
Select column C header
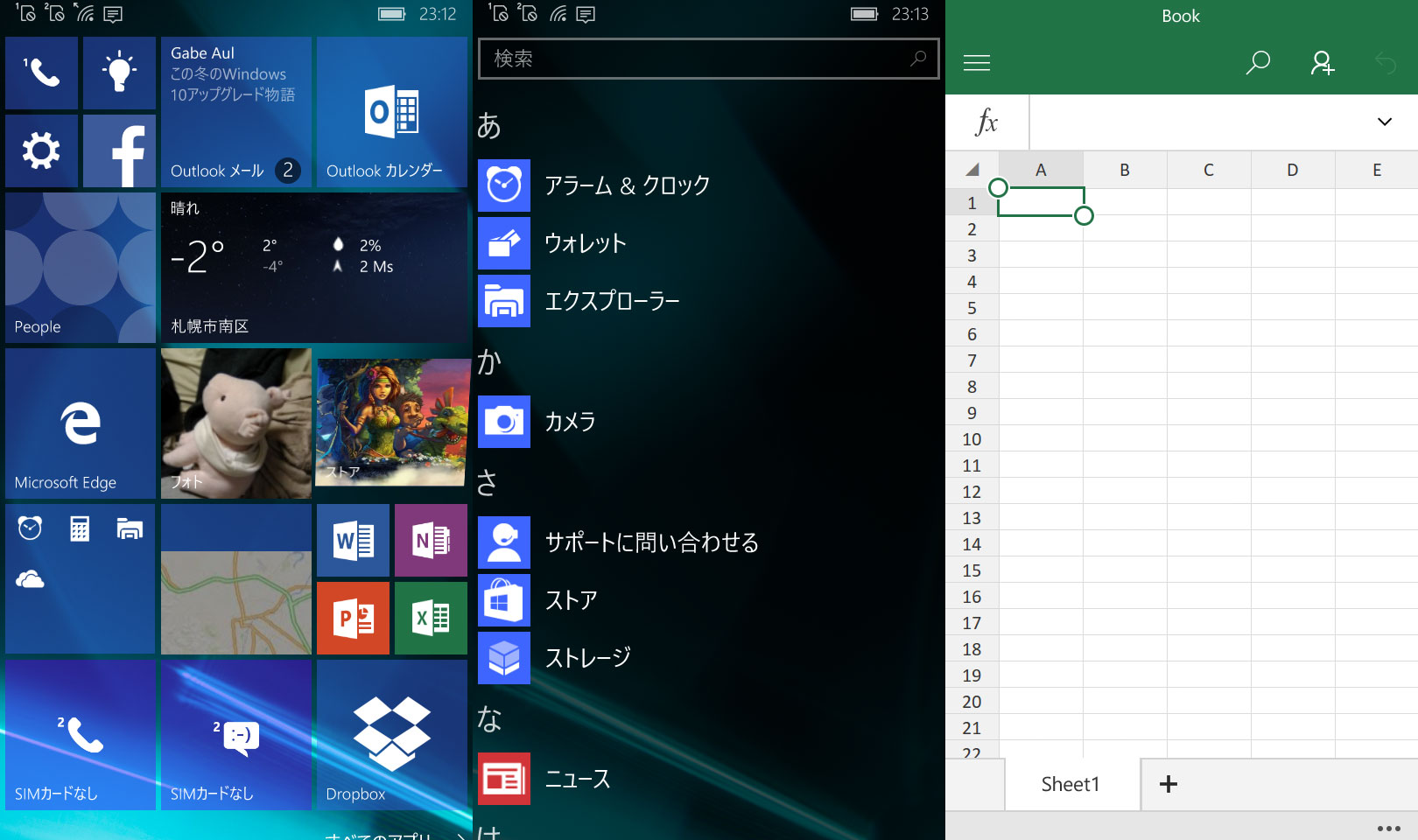coord(1209,170)
